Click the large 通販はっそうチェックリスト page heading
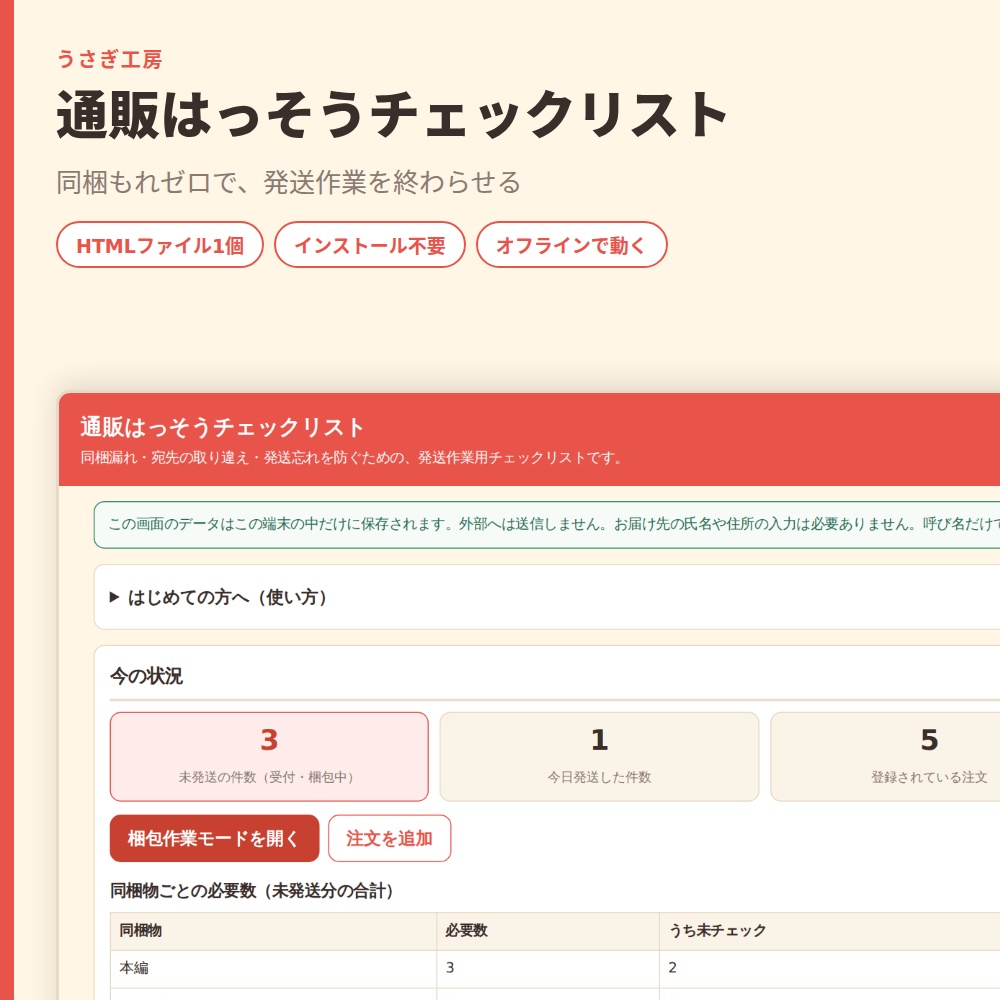This screenshot has width=1000, height=1000. coord(392,115)
